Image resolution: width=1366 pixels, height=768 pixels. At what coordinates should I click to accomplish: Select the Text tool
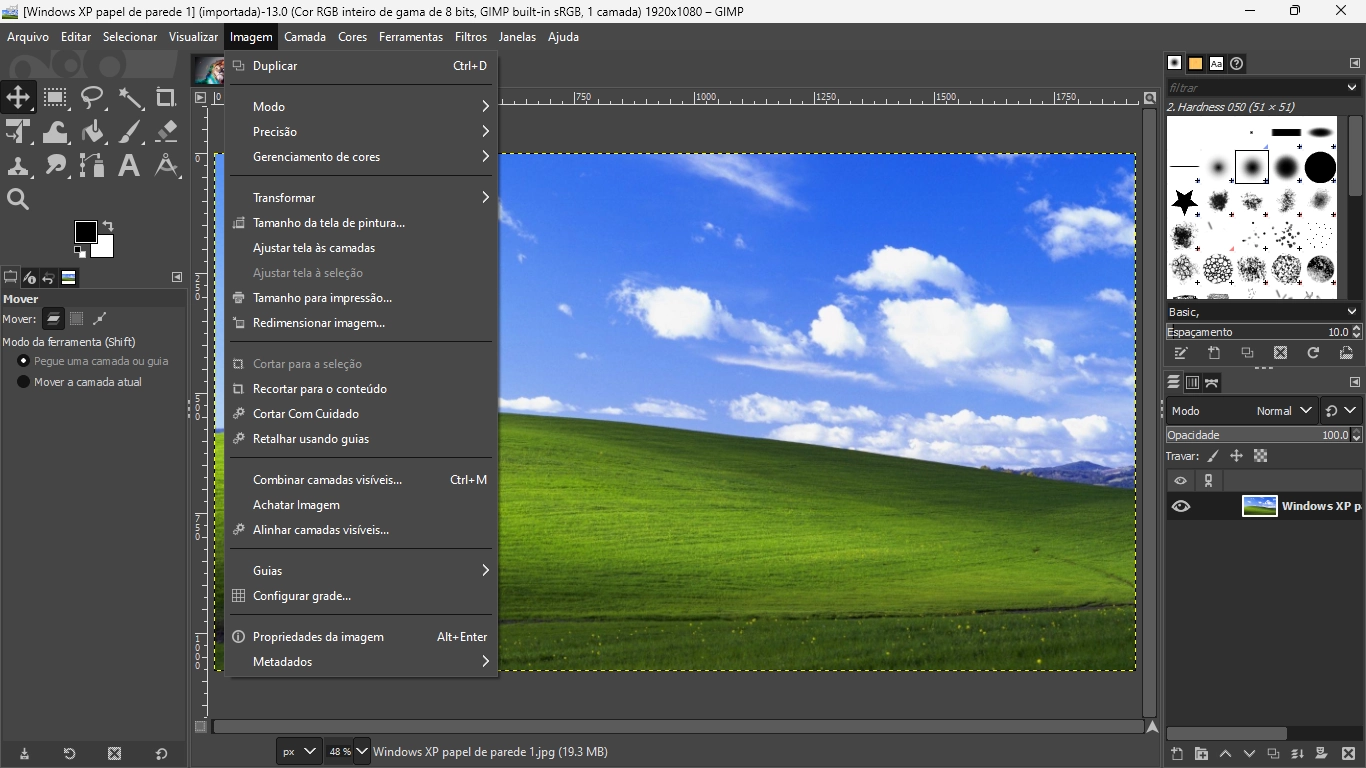[129, 166]
